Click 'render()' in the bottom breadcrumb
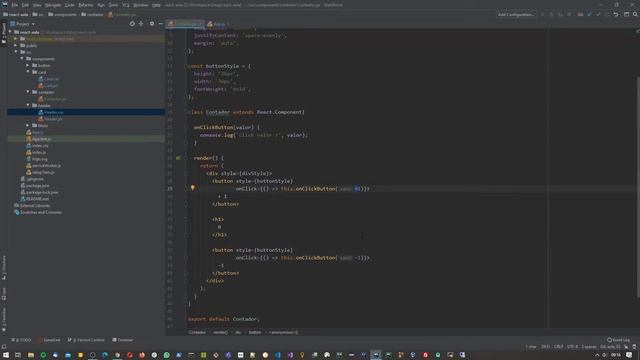This screenshot has height=360, width=640. coord(220,332)
